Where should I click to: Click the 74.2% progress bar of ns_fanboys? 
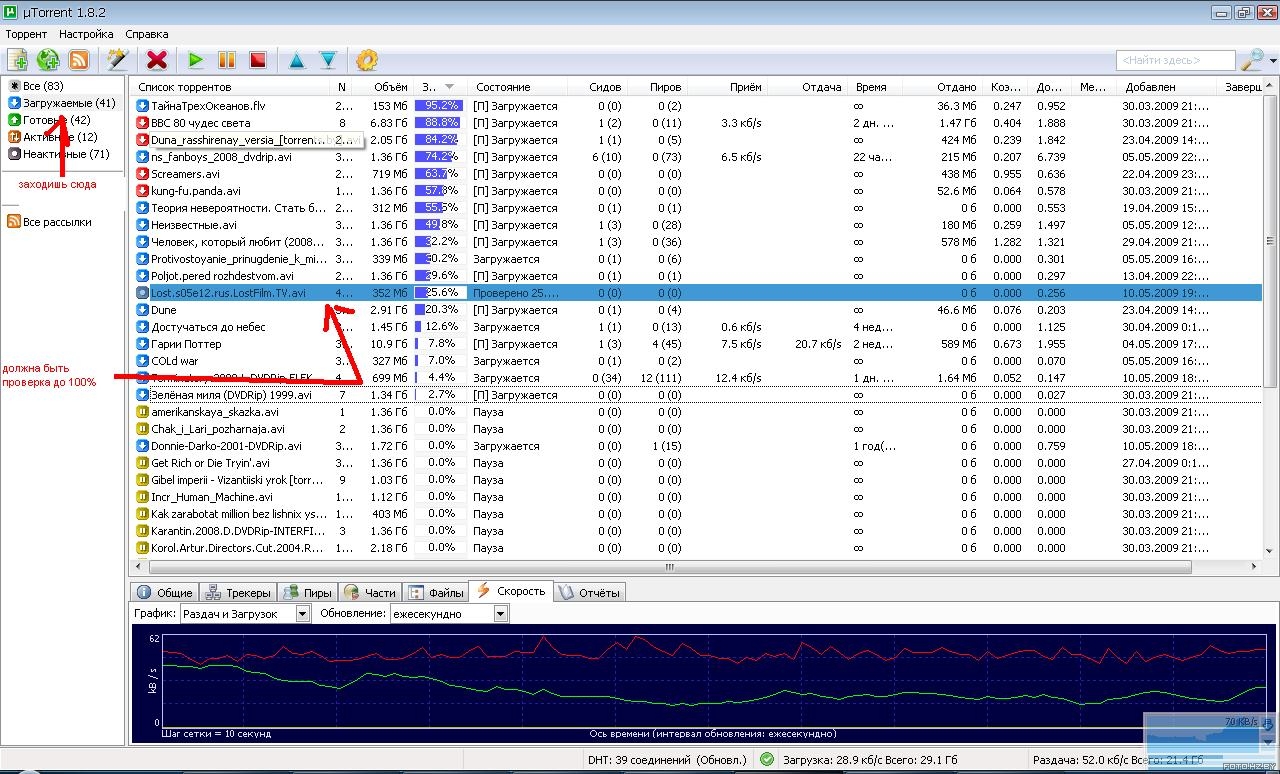[441, 157]
